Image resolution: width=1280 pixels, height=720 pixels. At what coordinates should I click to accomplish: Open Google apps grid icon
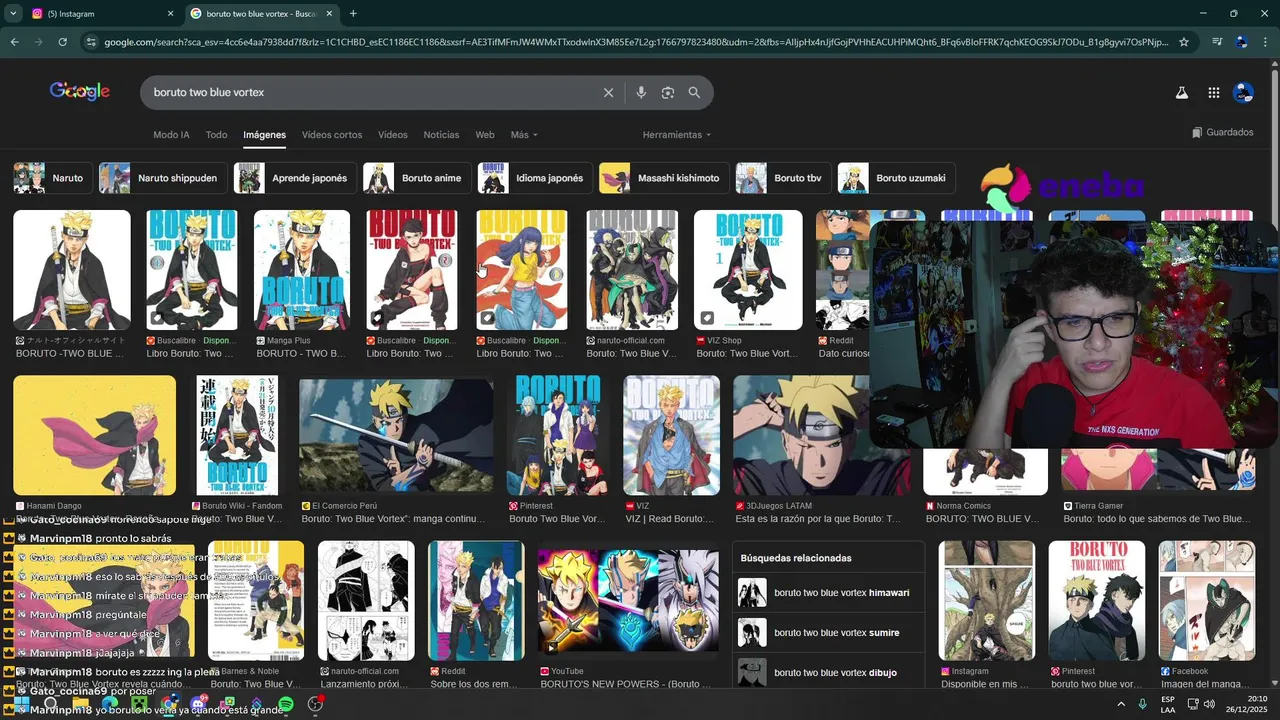point(1213,92)
